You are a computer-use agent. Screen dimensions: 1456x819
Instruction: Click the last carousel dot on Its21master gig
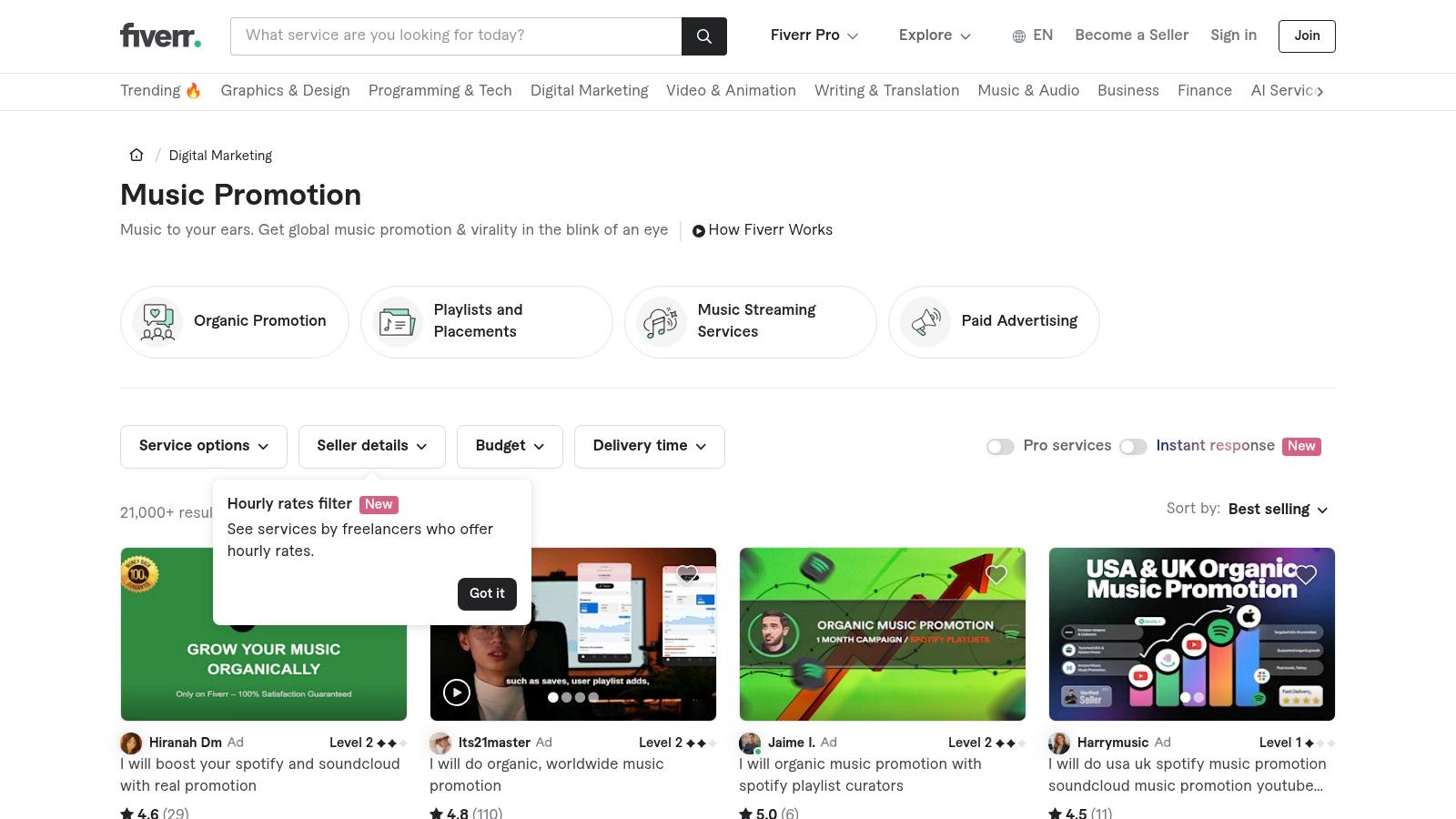click(593, 697)
